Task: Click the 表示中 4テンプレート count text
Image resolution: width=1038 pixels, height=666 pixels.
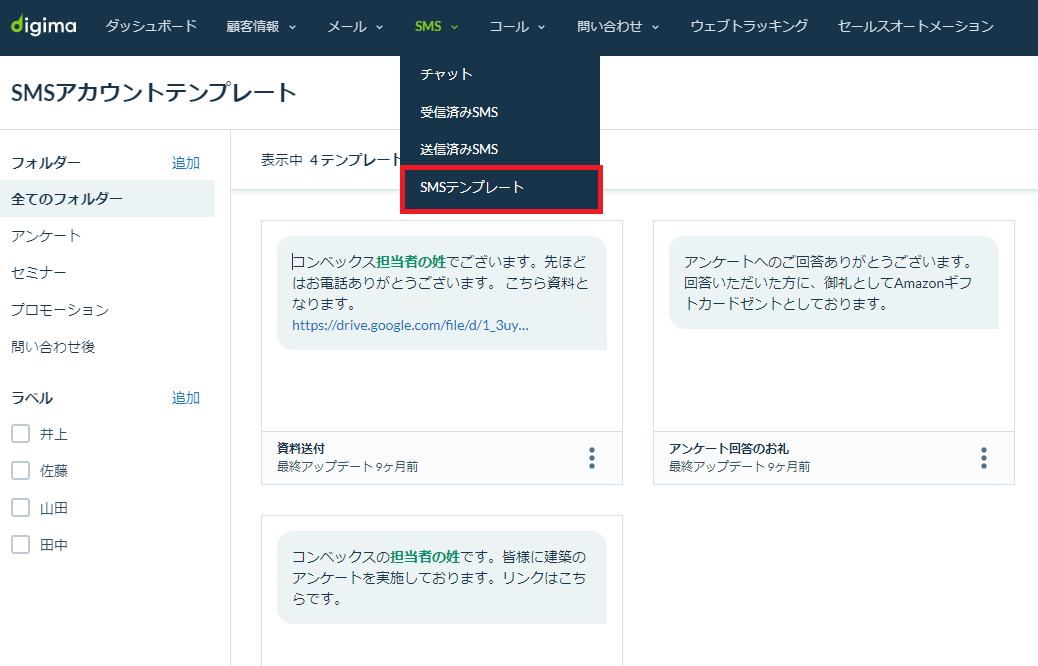Action: (x=331, y=160)
